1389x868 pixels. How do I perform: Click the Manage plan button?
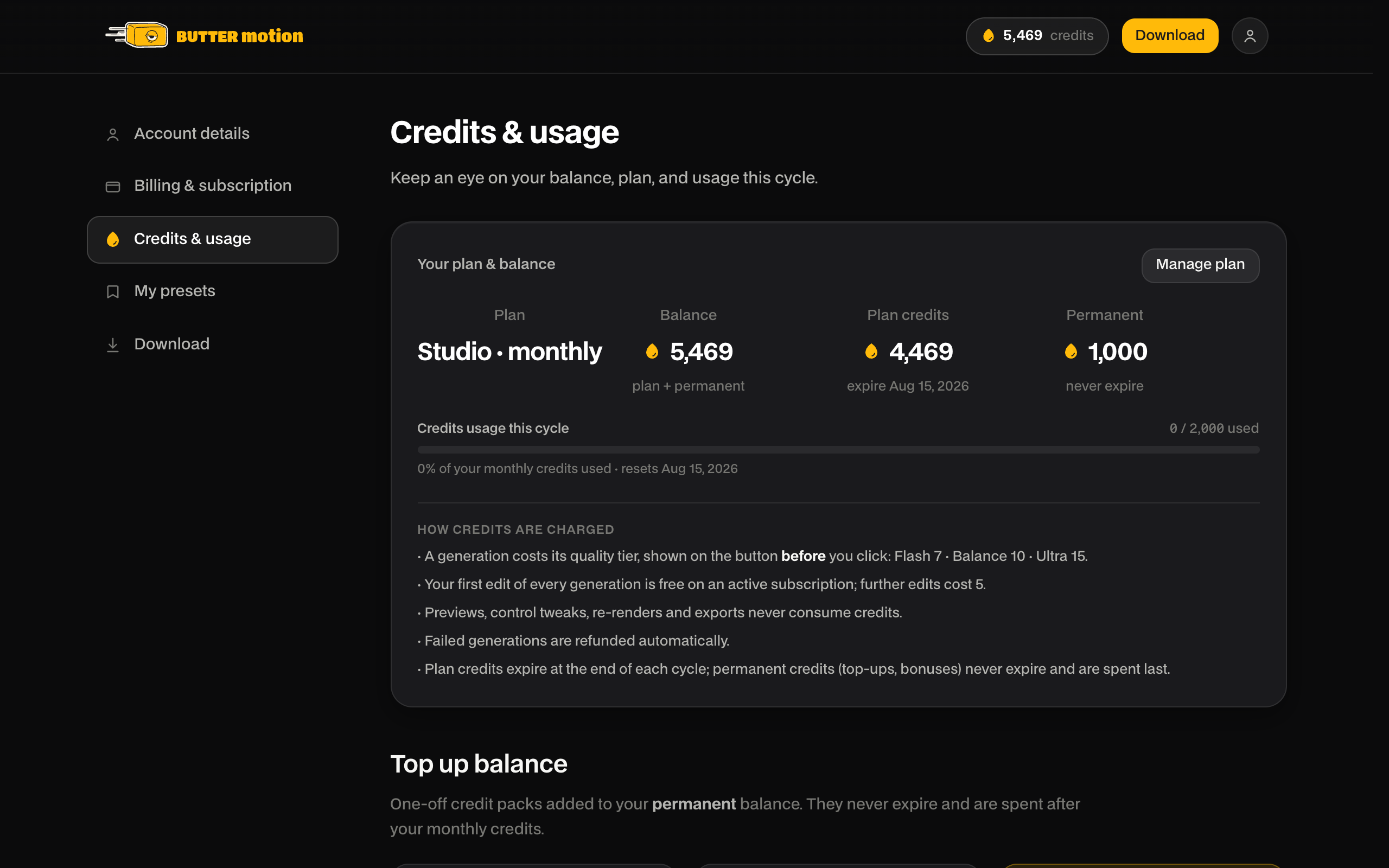1200,265
